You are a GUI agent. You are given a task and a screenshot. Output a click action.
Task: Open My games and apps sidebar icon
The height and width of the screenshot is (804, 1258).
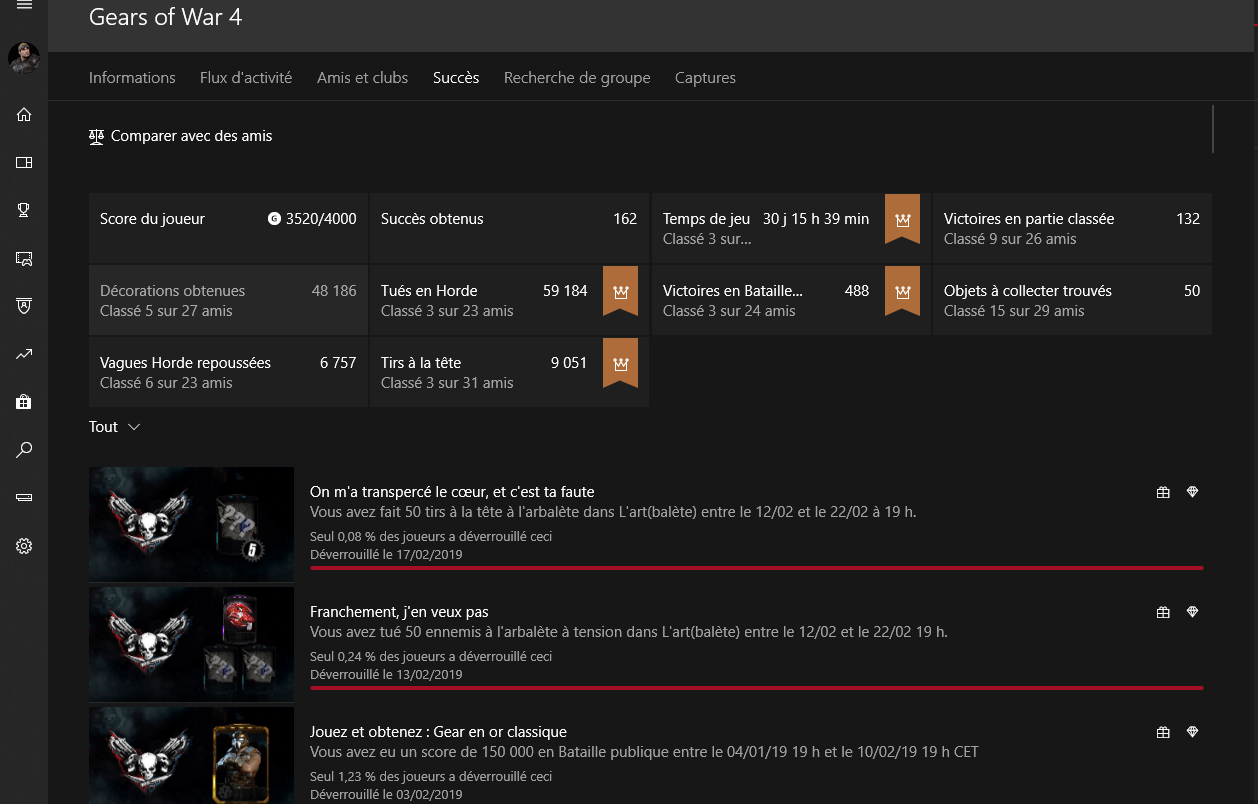[x=24, y=162]
